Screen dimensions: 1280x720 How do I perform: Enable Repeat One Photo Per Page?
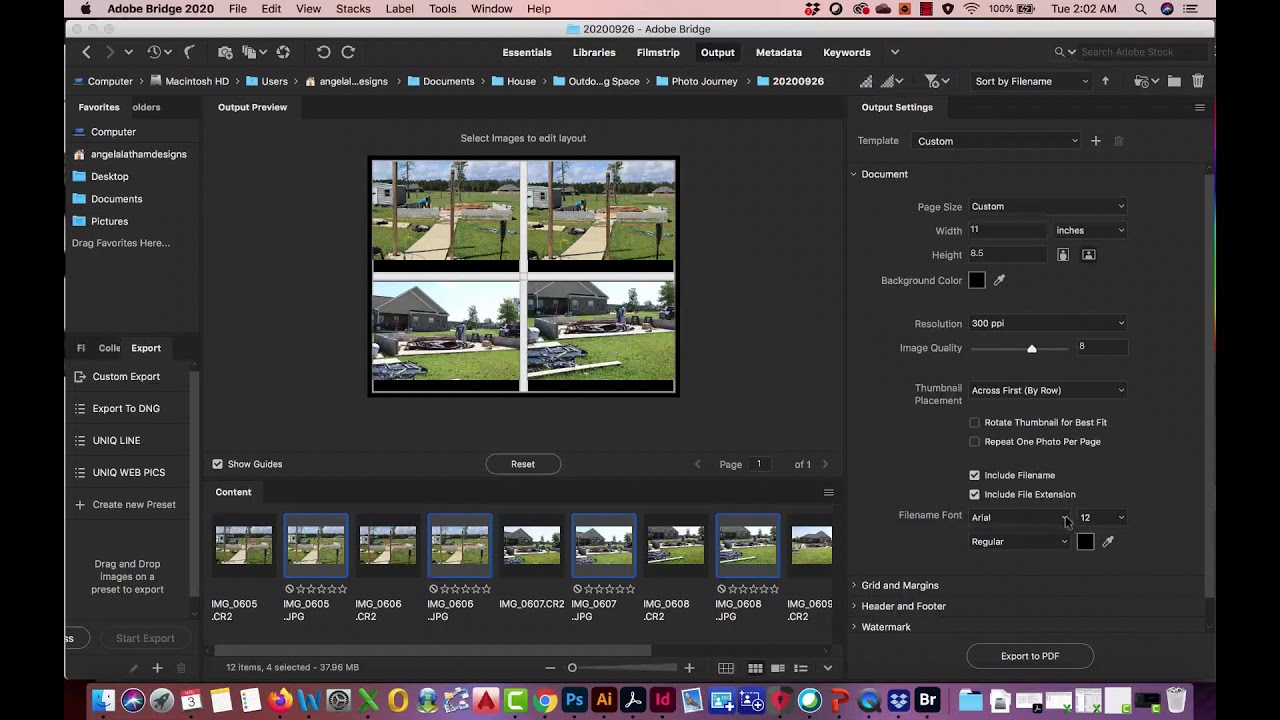(x=975, y=441)
